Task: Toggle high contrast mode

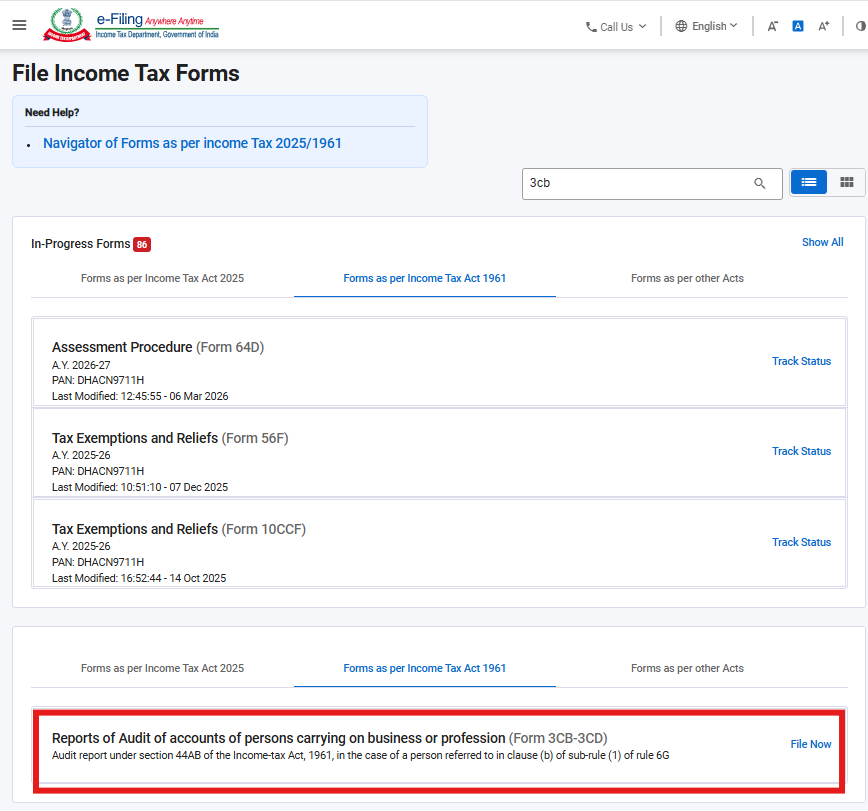Action: 860,26
